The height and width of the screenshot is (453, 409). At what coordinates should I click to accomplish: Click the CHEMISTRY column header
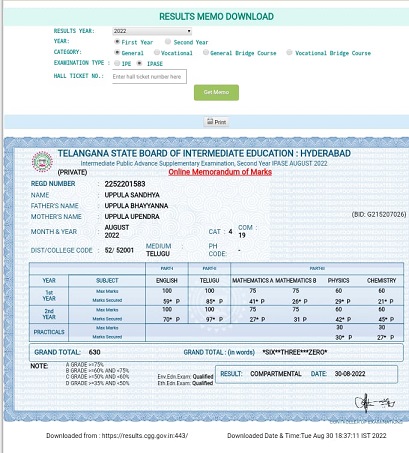click(382, 281)
